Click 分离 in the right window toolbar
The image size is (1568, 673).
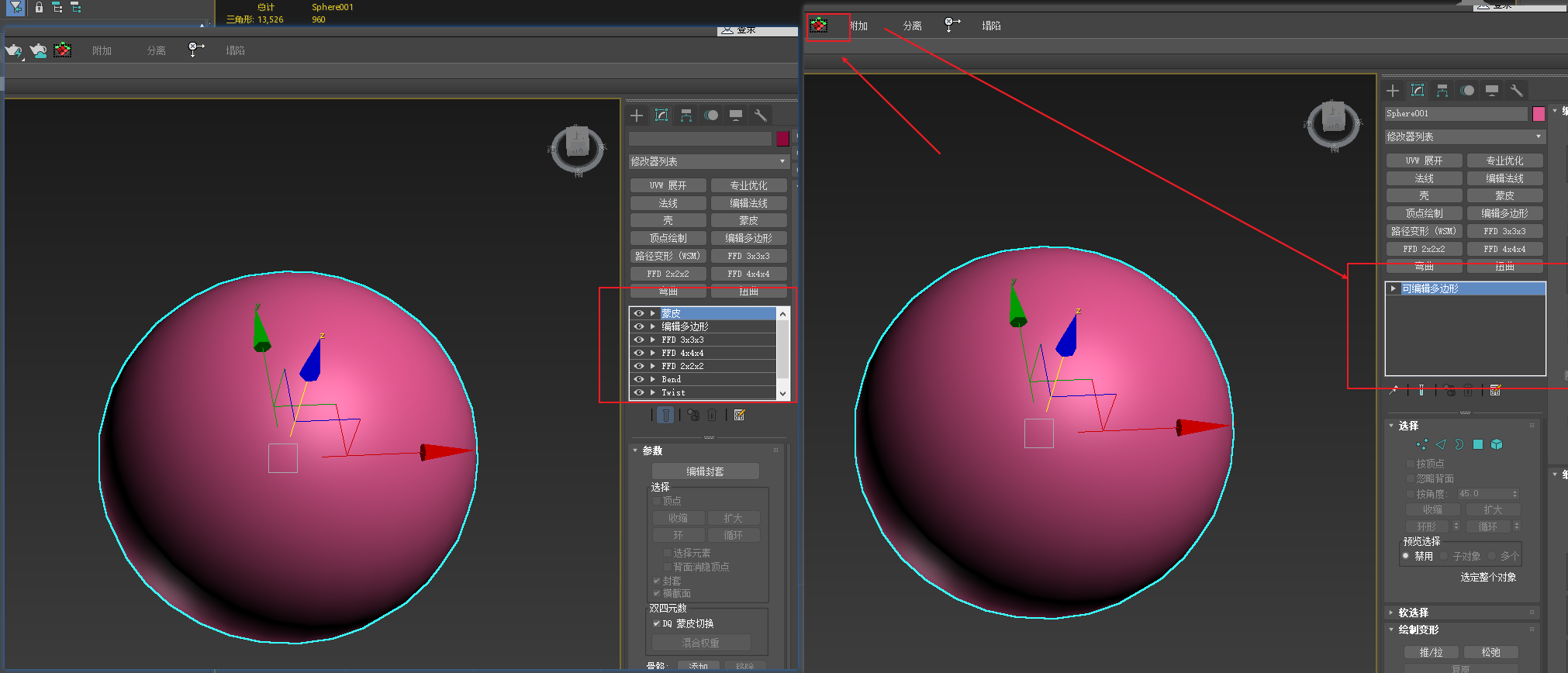(x=913, y=26)
